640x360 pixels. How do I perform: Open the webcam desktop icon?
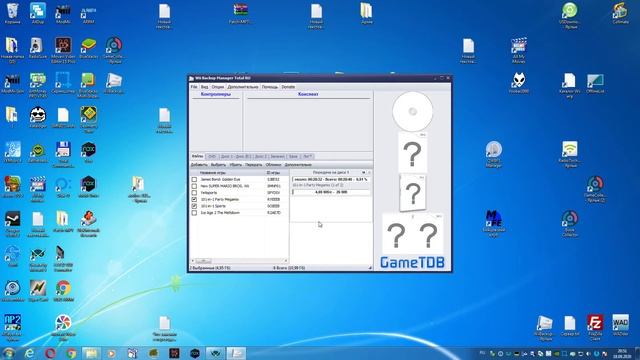(13, 291)
